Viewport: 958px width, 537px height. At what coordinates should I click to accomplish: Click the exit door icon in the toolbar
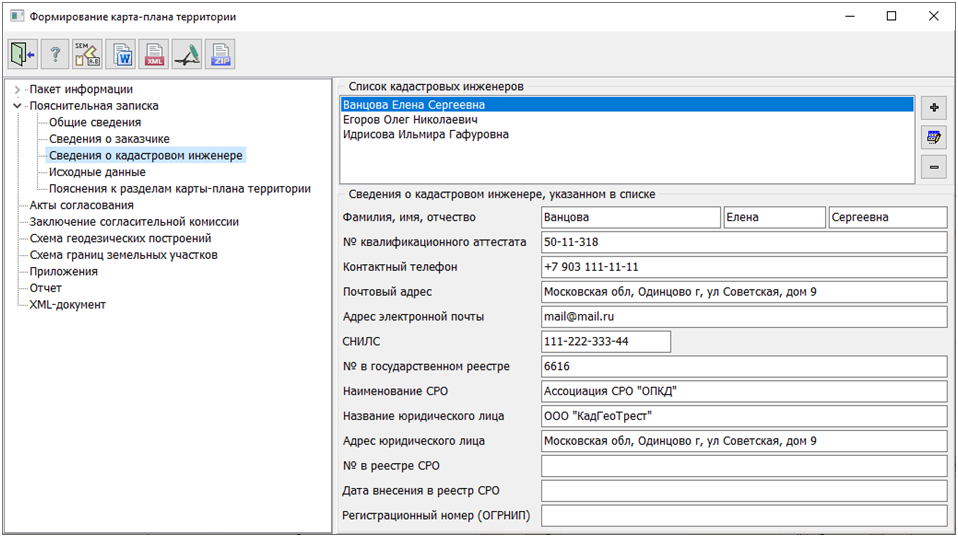pos(22,54)
